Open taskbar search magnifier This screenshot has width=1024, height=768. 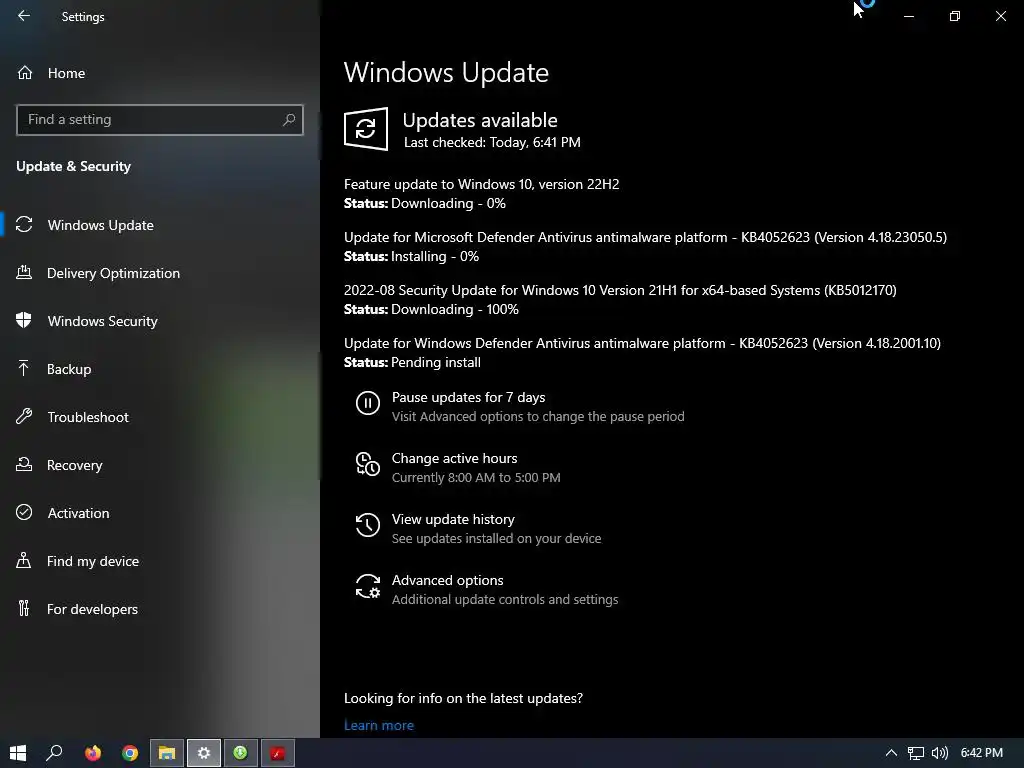pyautogui.click(x=54, y=753)
